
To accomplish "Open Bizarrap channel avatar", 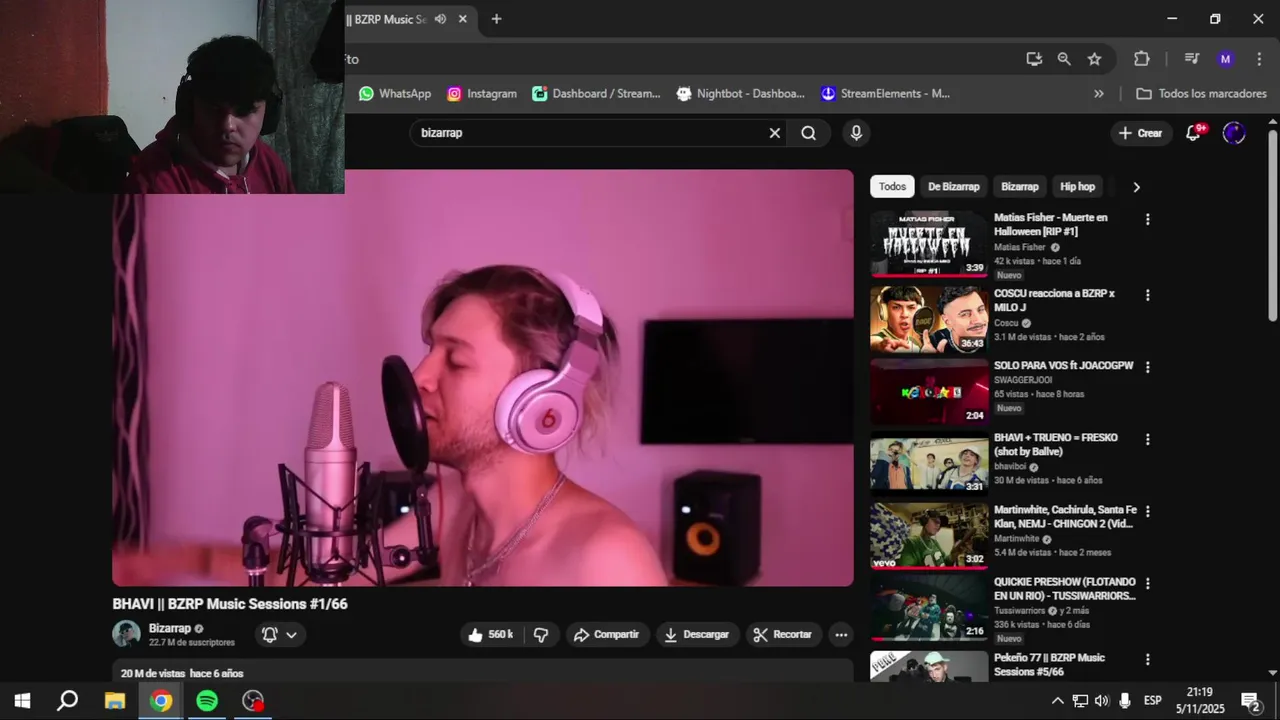I will coord(126,634).
